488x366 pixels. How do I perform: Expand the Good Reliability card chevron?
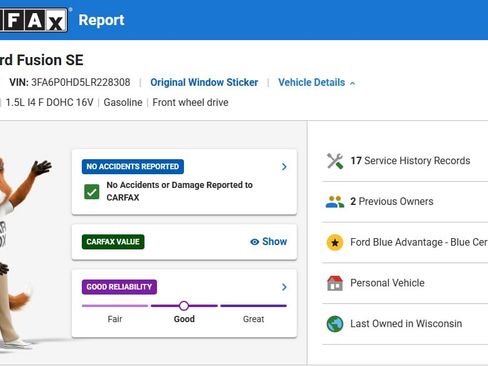(284, 287)
